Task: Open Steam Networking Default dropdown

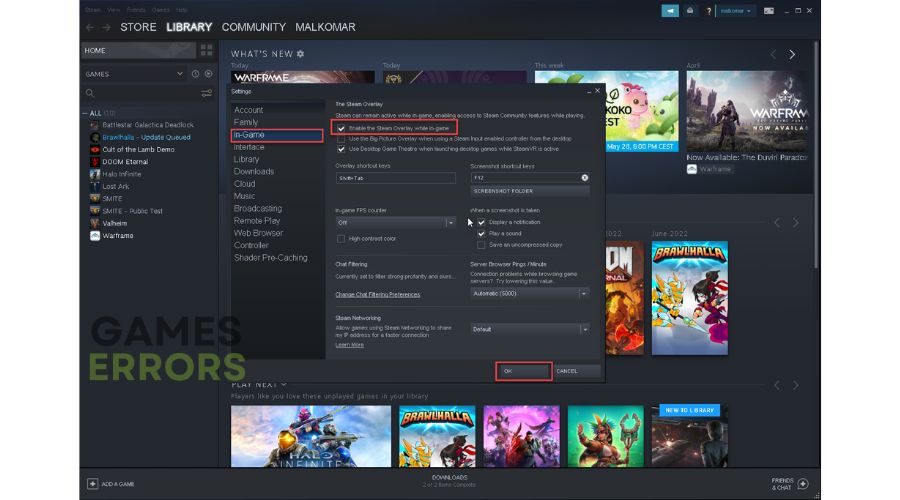Action: click(529, 330)
